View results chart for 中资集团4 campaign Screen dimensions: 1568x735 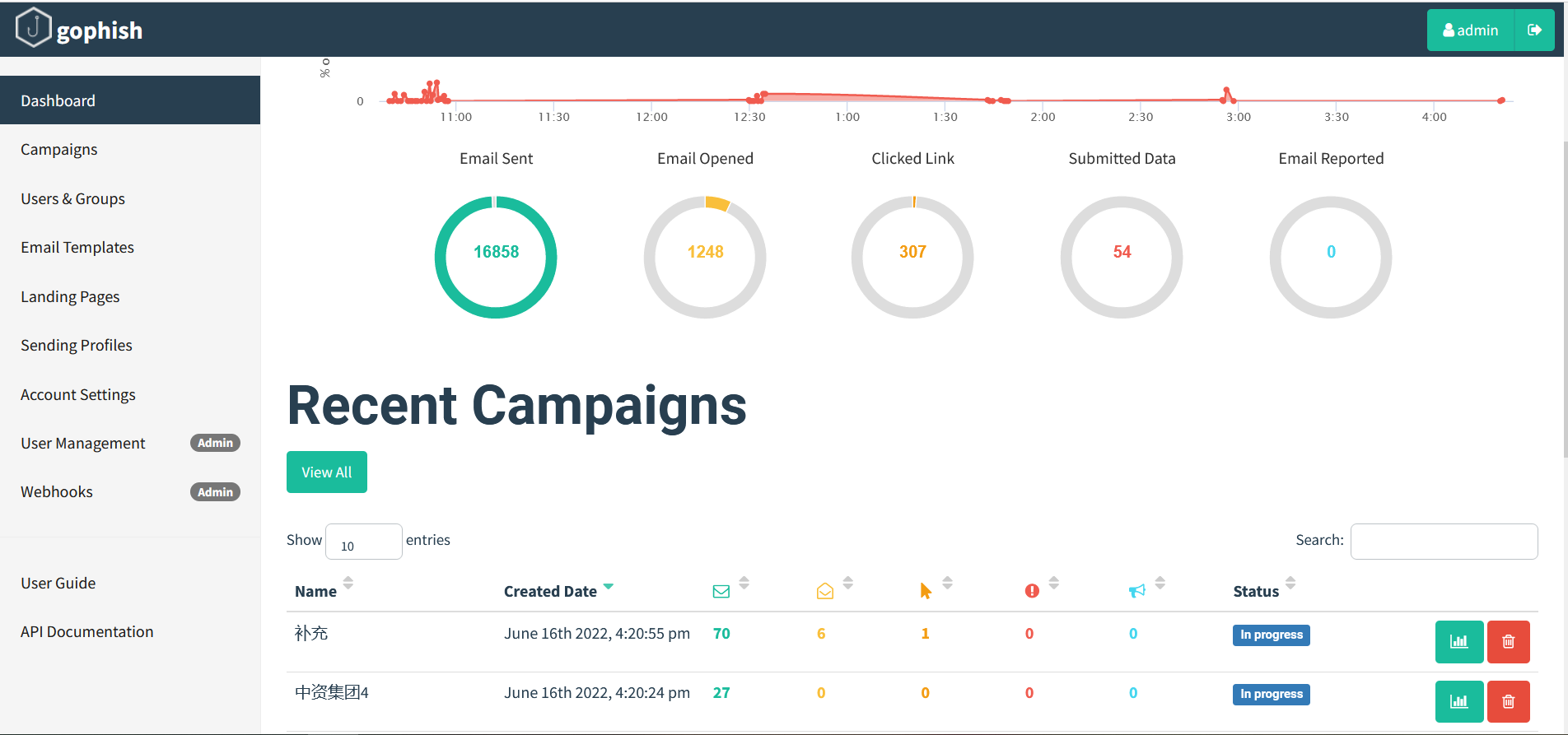(x=1459, y=701)
